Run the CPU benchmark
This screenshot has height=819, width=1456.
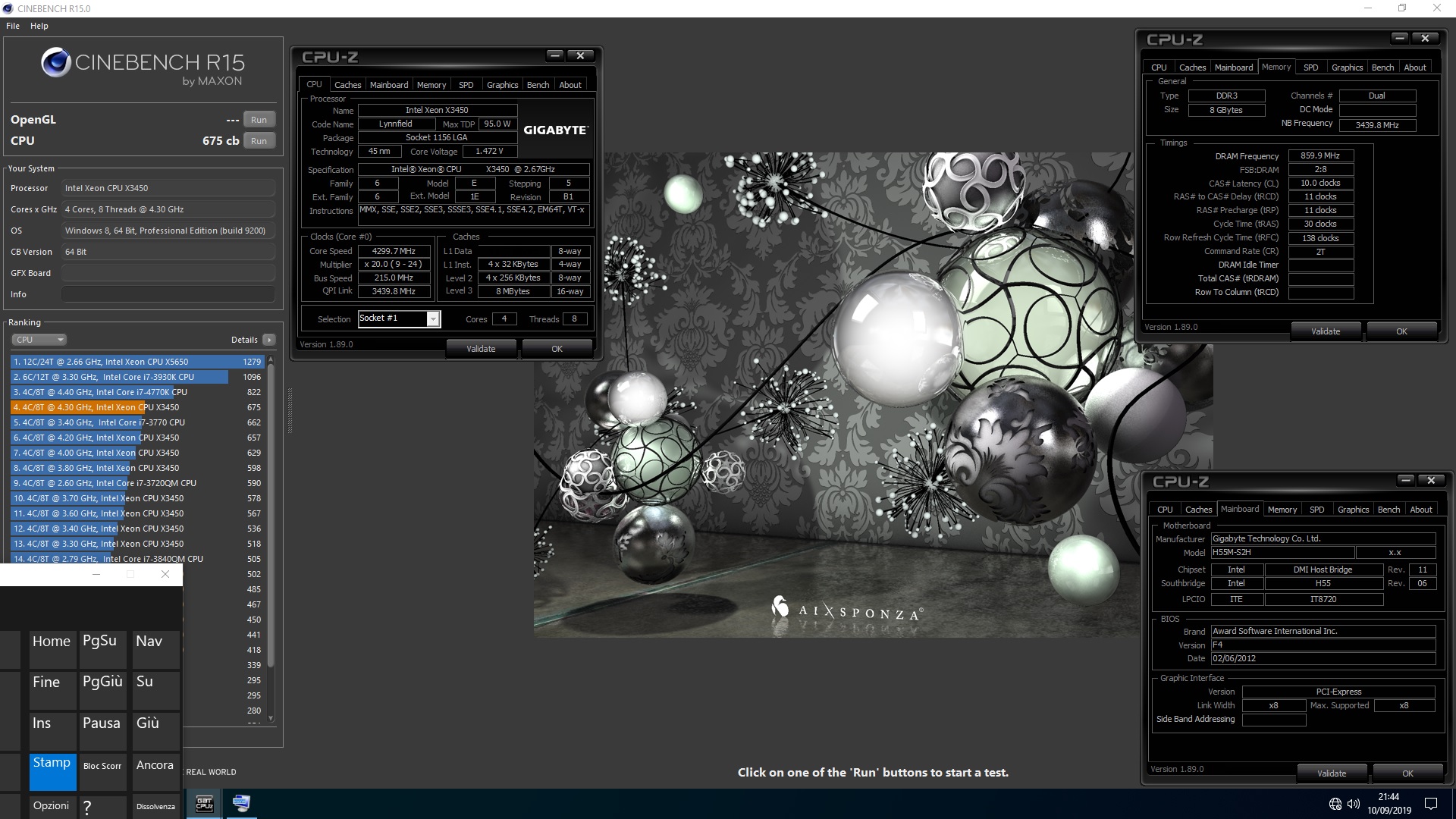click(259, 141)
